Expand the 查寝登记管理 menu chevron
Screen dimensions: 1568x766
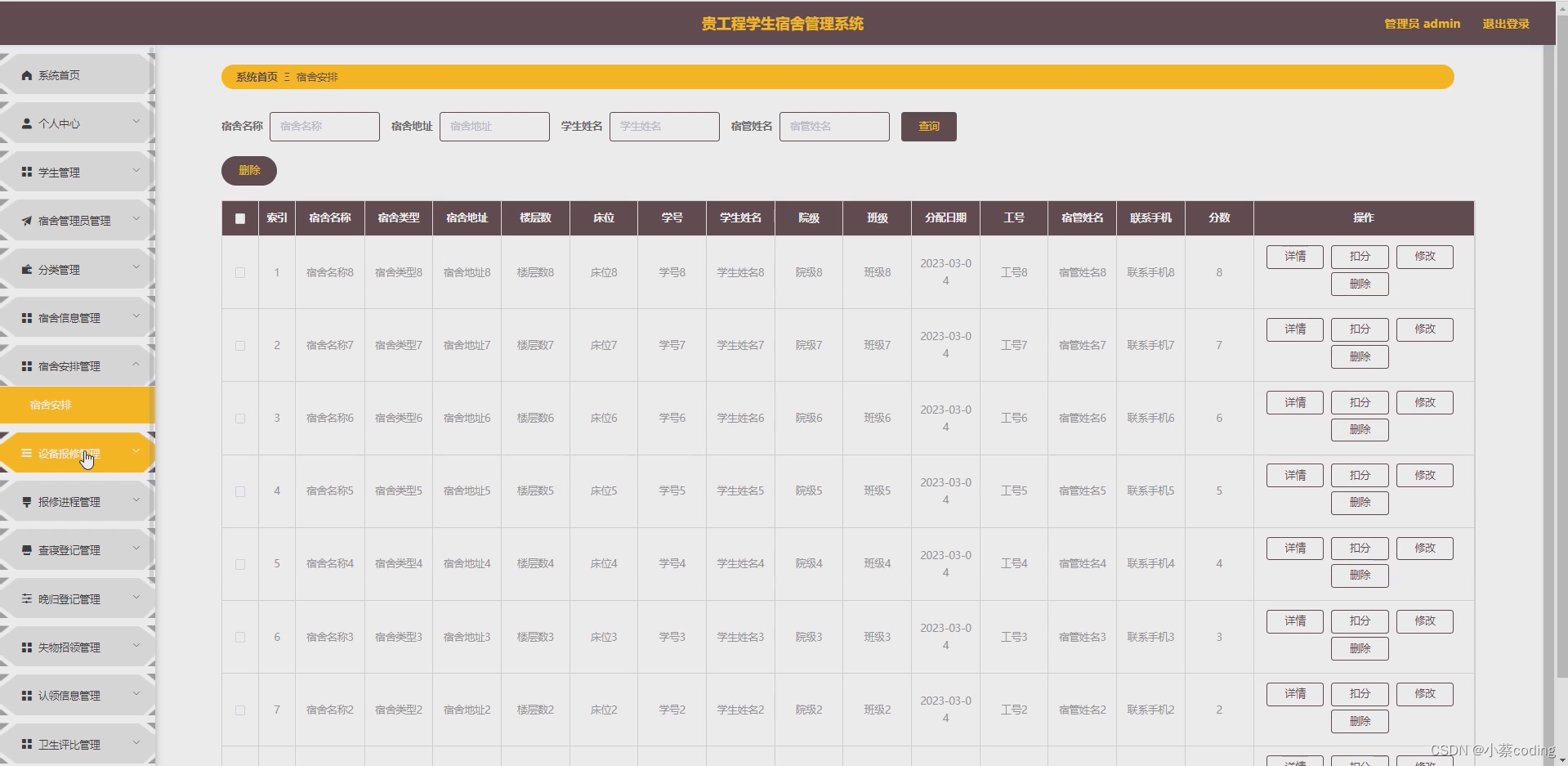click(136, 548)
